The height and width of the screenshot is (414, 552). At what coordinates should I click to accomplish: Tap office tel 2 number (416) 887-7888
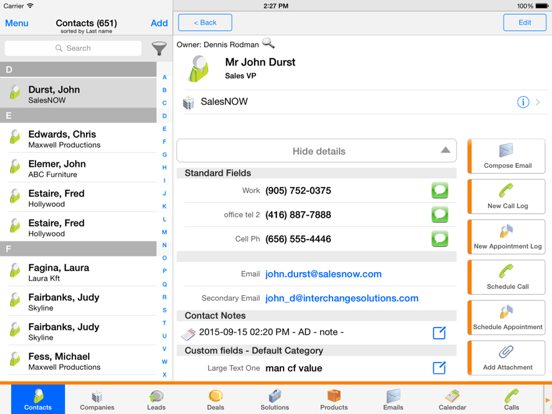(298, 215)
